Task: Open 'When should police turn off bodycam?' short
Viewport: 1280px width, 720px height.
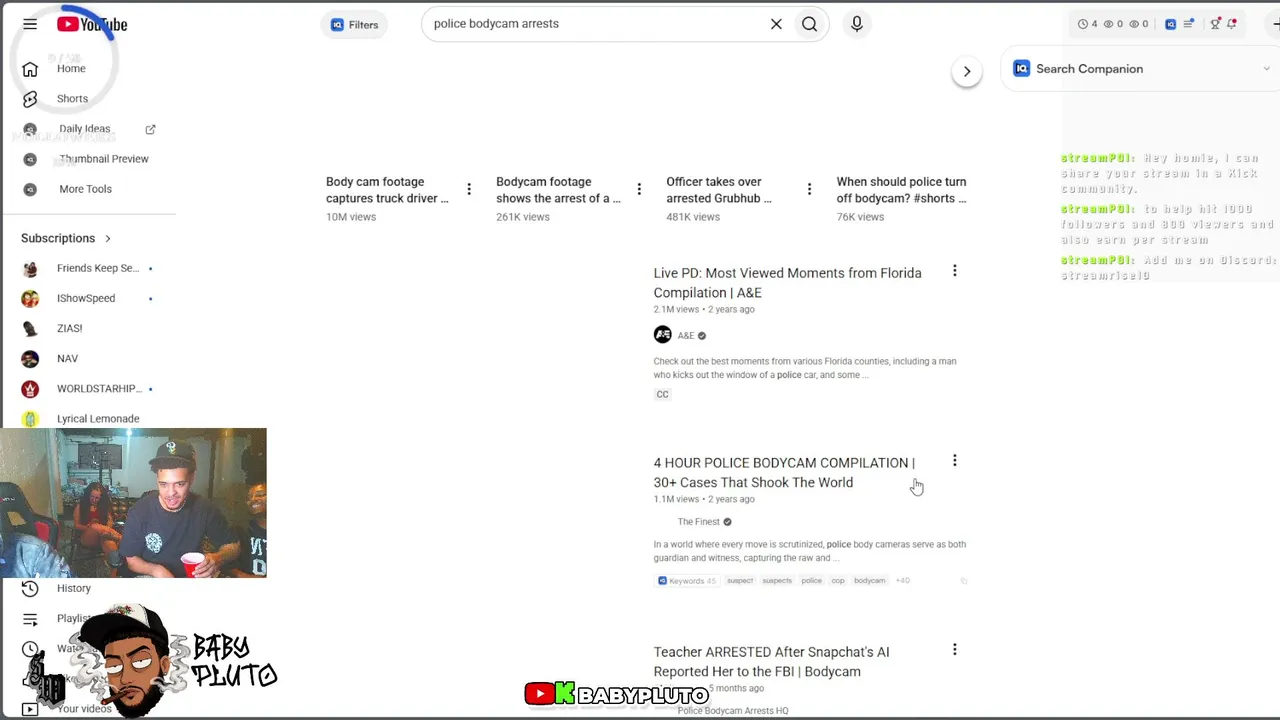Action: coord(902,190)
